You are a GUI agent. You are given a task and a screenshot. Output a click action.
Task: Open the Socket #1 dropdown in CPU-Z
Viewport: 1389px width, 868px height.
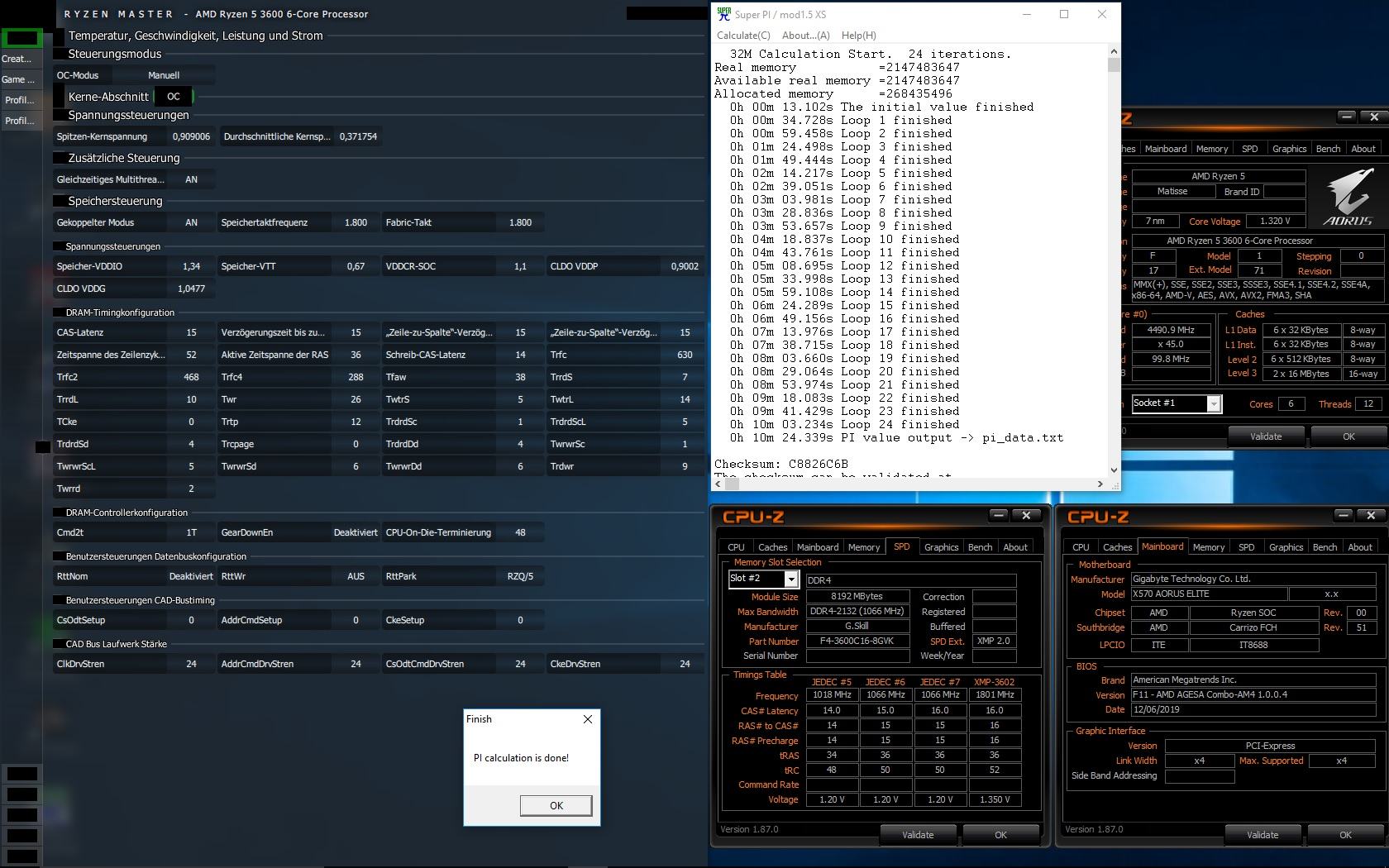pos(1214,403)
